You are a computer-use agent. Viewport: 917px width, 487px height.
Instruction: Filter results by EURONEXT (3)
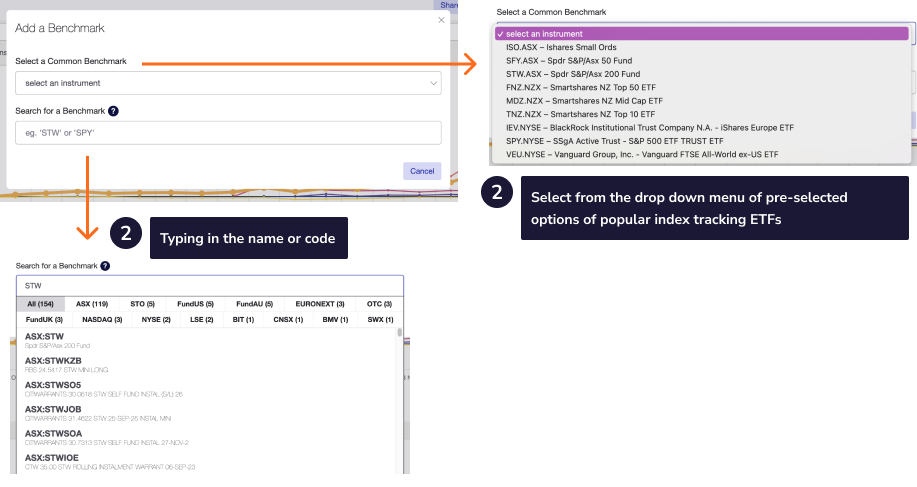[320, 304]
